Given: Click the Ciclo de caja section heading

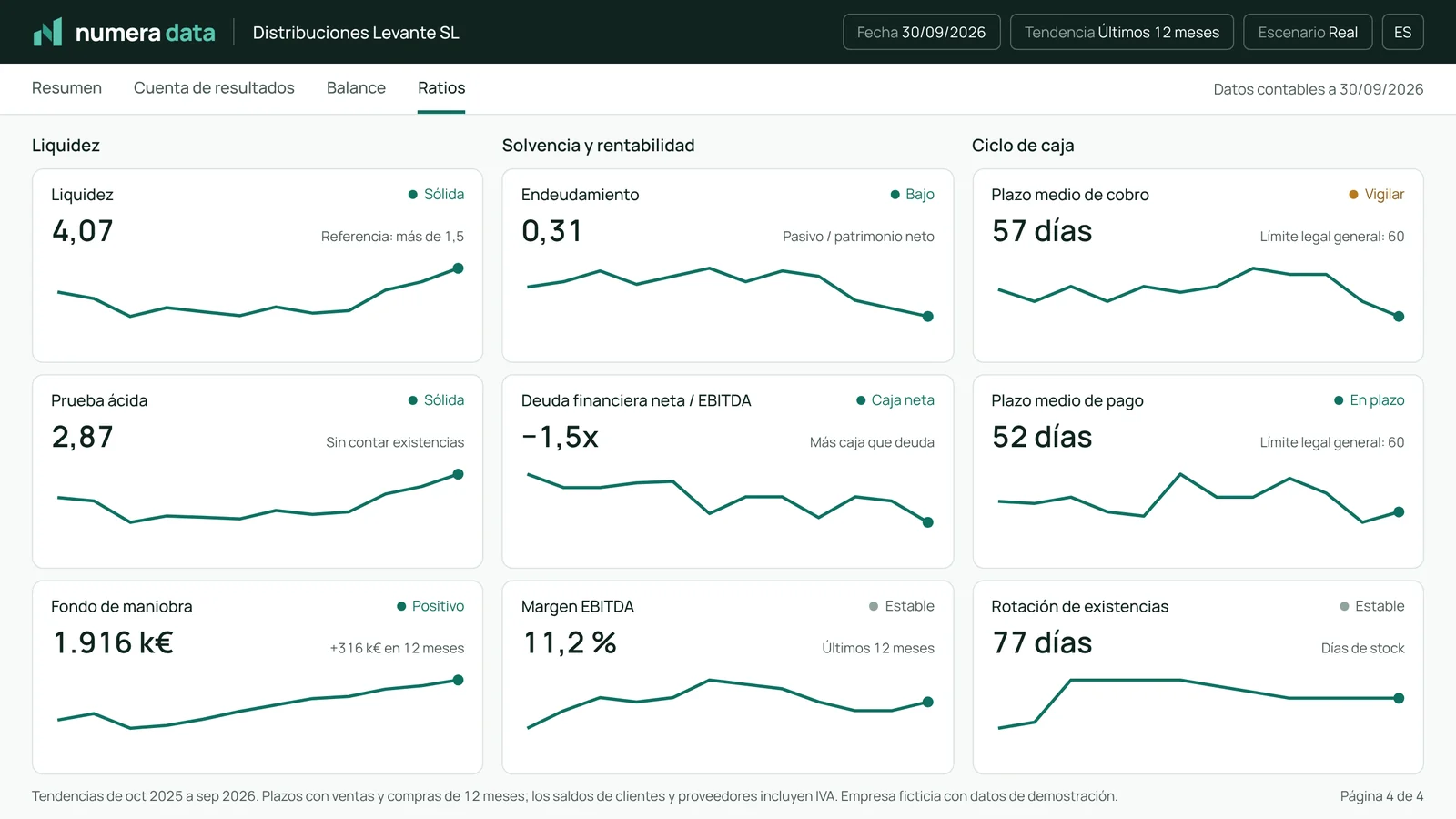Looking at the screenshot, I should click(1023, 146).
